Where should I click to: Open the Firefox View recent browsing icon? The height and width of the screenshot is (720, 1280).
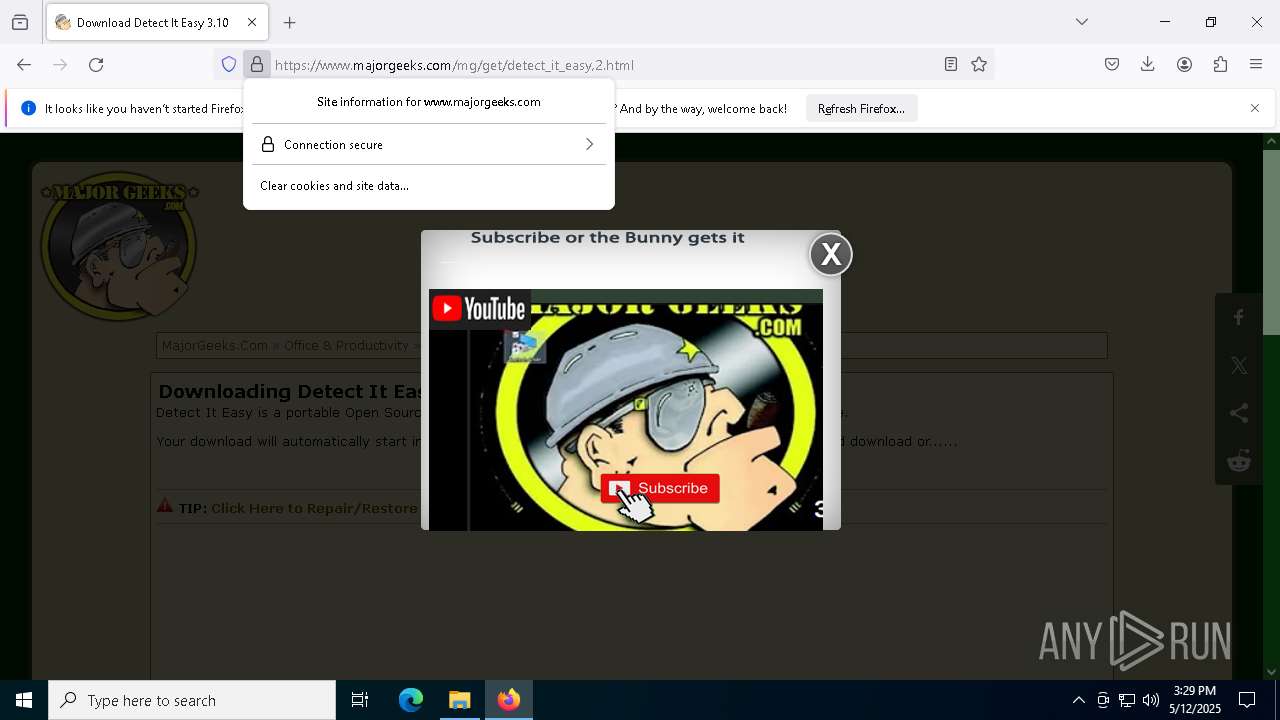(20, 22)
